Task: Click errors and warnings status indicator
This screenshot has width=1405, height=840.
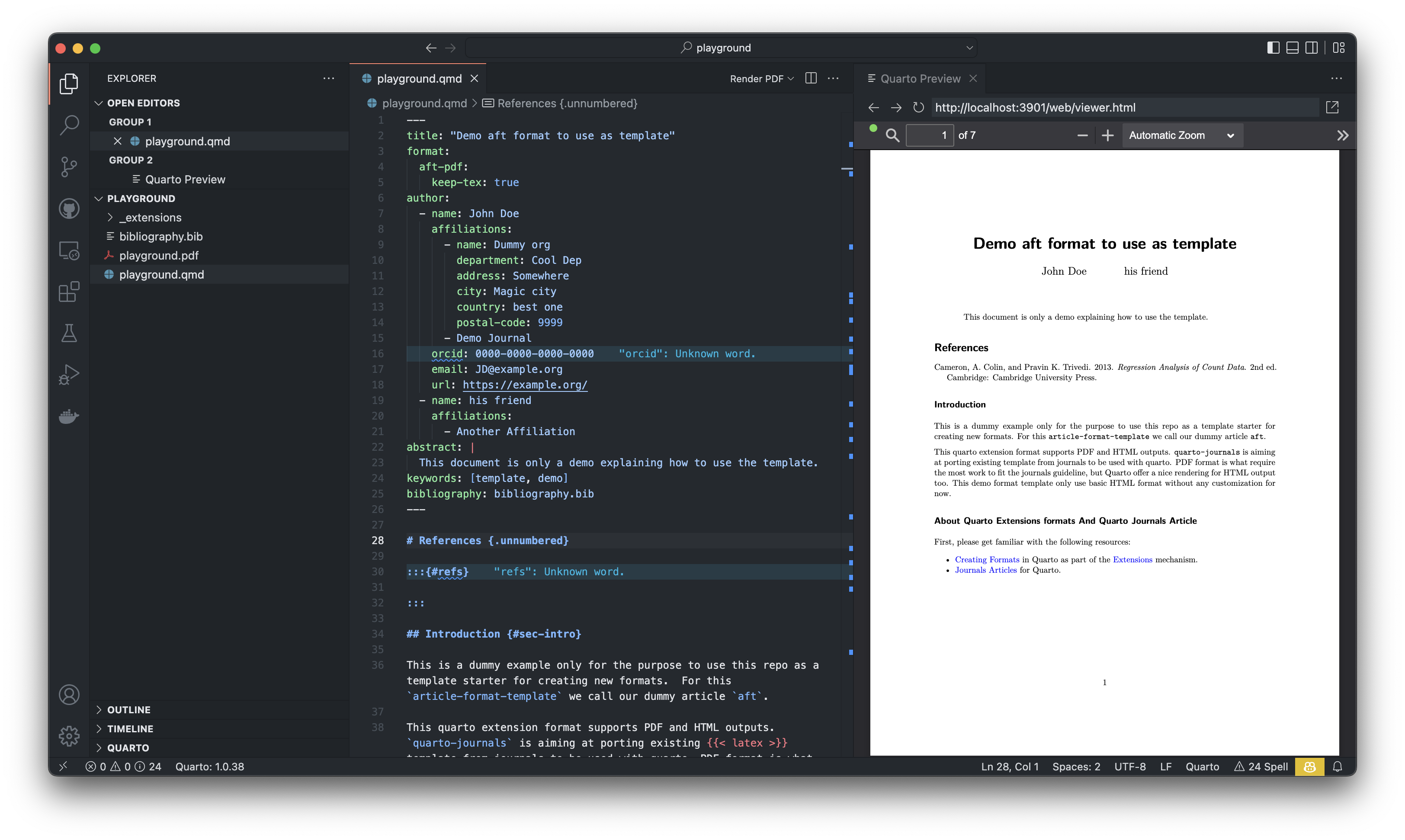Action: click(123, 766)
